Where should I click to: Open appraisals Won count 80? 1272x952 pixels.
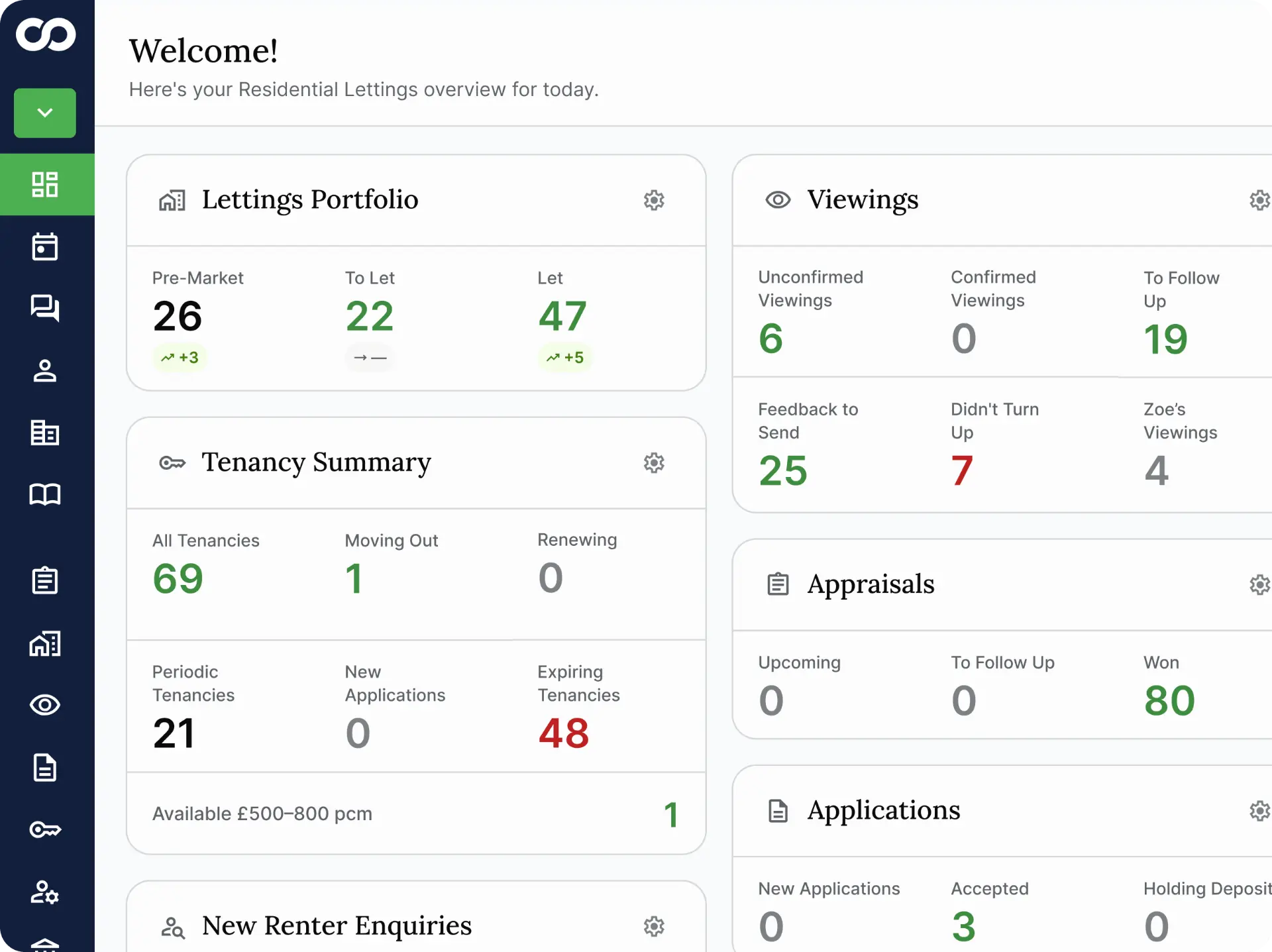click(1169, 701)
